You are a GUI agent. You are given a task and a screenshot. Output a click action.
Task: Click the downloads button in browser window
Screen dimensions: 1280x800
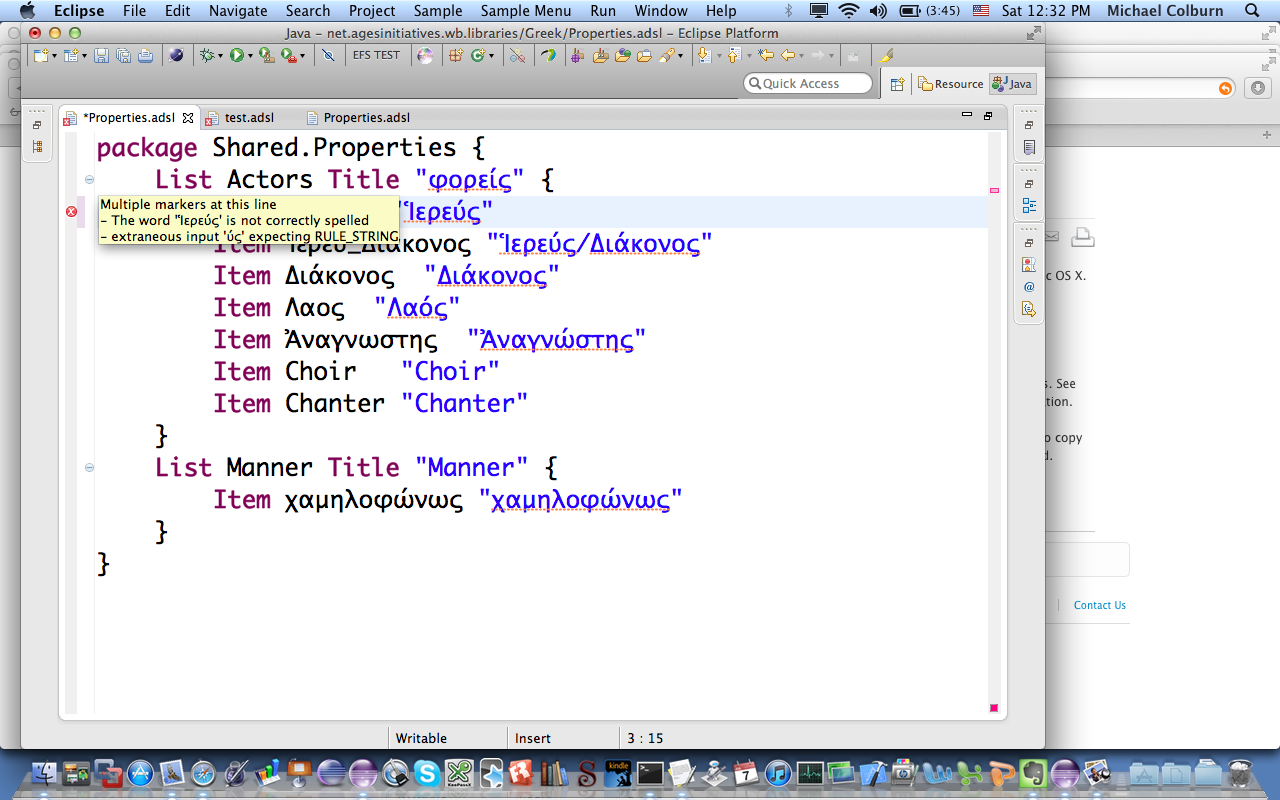1258,88
